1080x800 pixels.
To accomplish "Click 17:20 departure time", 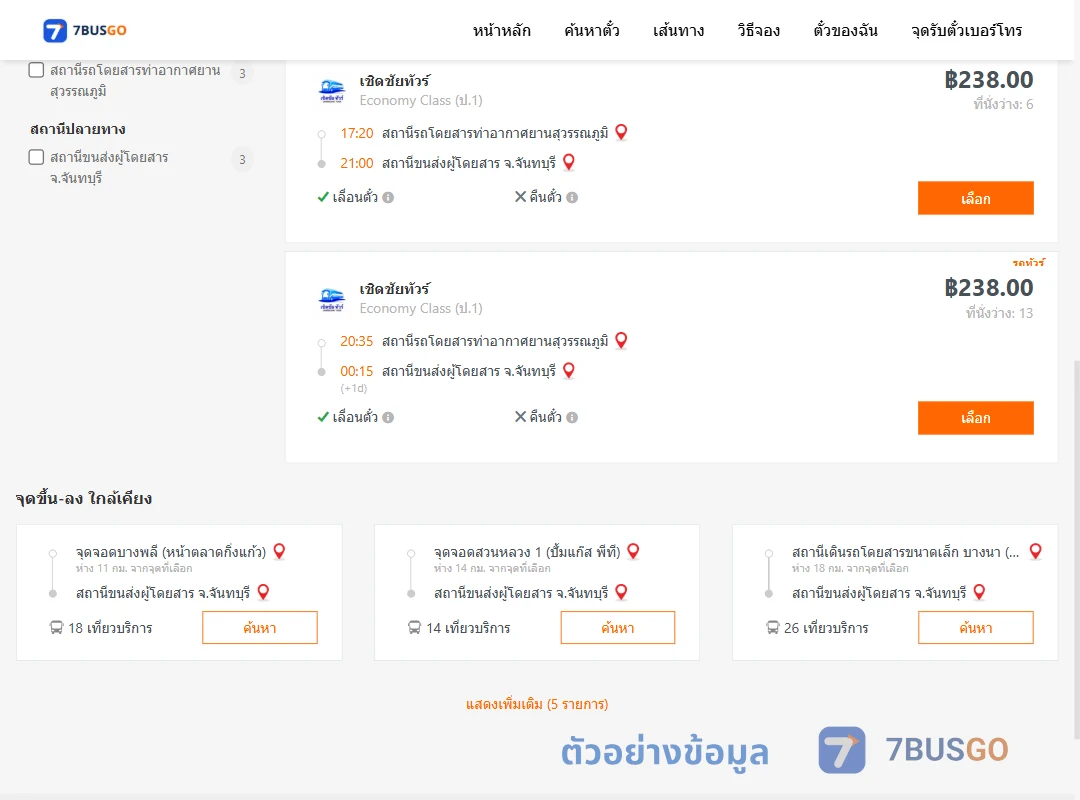I will pos(357,133).
